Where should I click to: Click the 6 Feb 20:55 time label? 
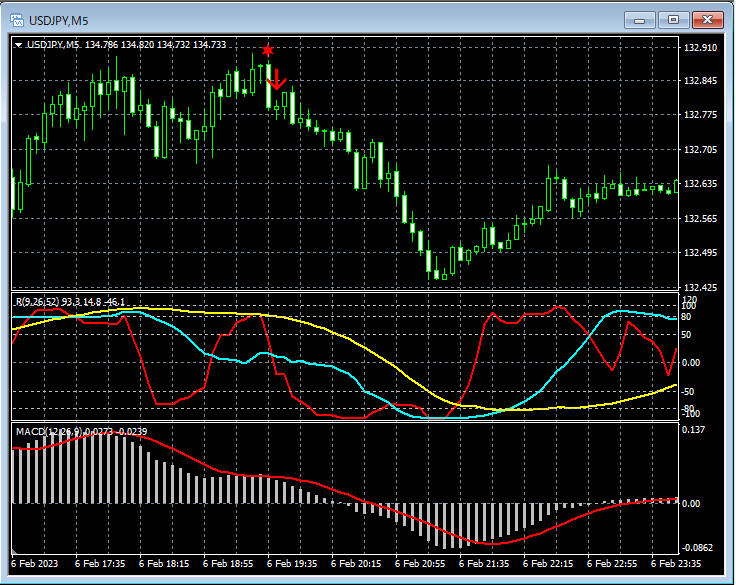(x=420, y=564)
